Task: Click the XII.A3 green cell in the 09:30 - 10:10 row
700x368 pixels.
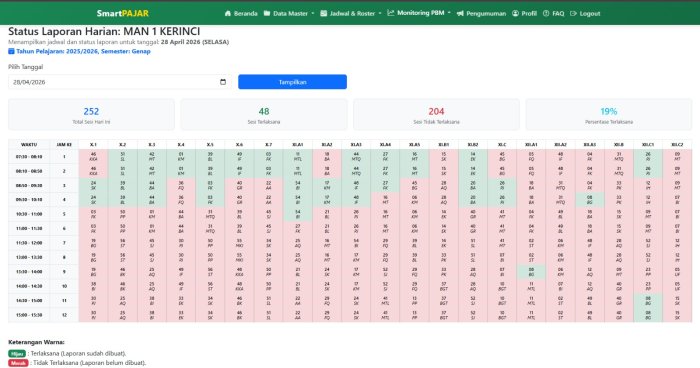Action: pyautogui.click(x=589, y=200)
